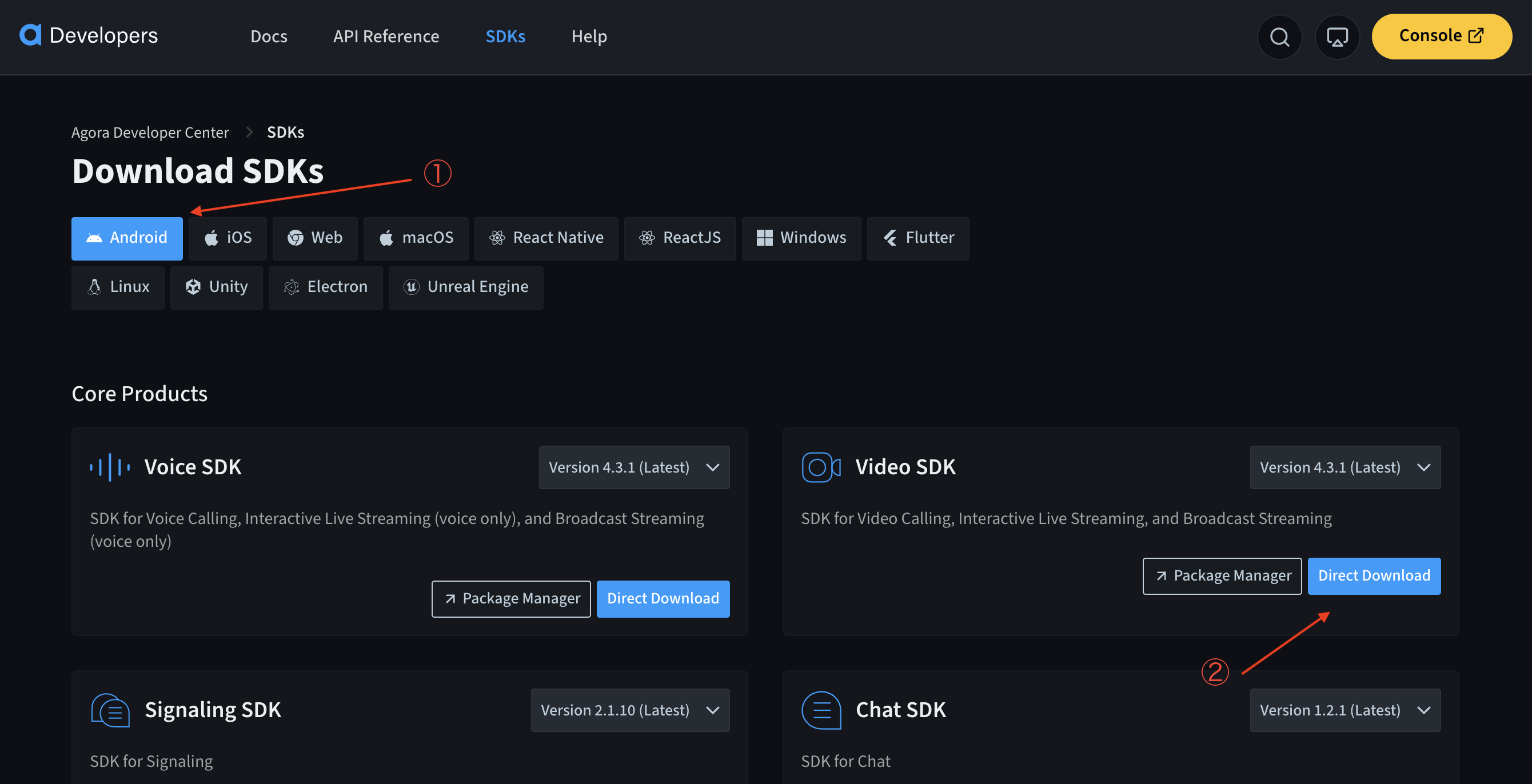Click the 'SDK for Chat' description

[x=845, y=761]
